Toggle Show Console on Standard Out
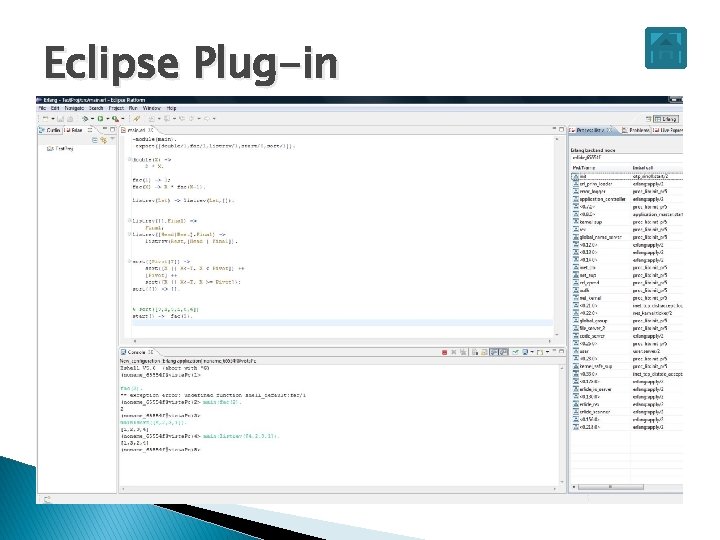The image size is (720, 540). coord(494,352)
